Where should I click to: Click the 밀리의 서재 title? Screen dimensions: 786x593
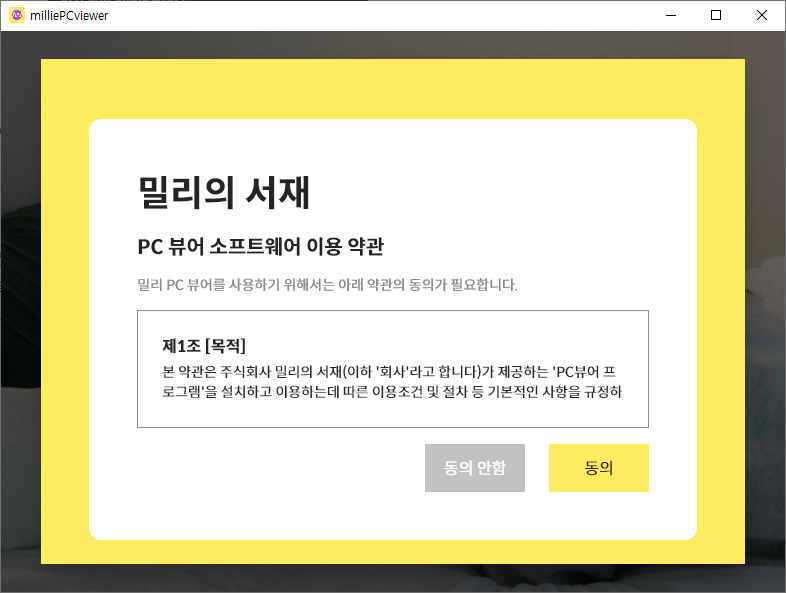224,192
